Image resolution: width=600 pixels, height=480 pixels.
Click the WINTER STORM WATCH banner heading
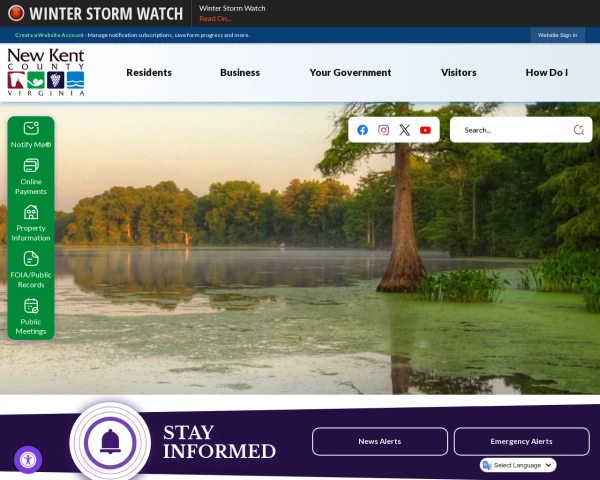coord(106,13)
